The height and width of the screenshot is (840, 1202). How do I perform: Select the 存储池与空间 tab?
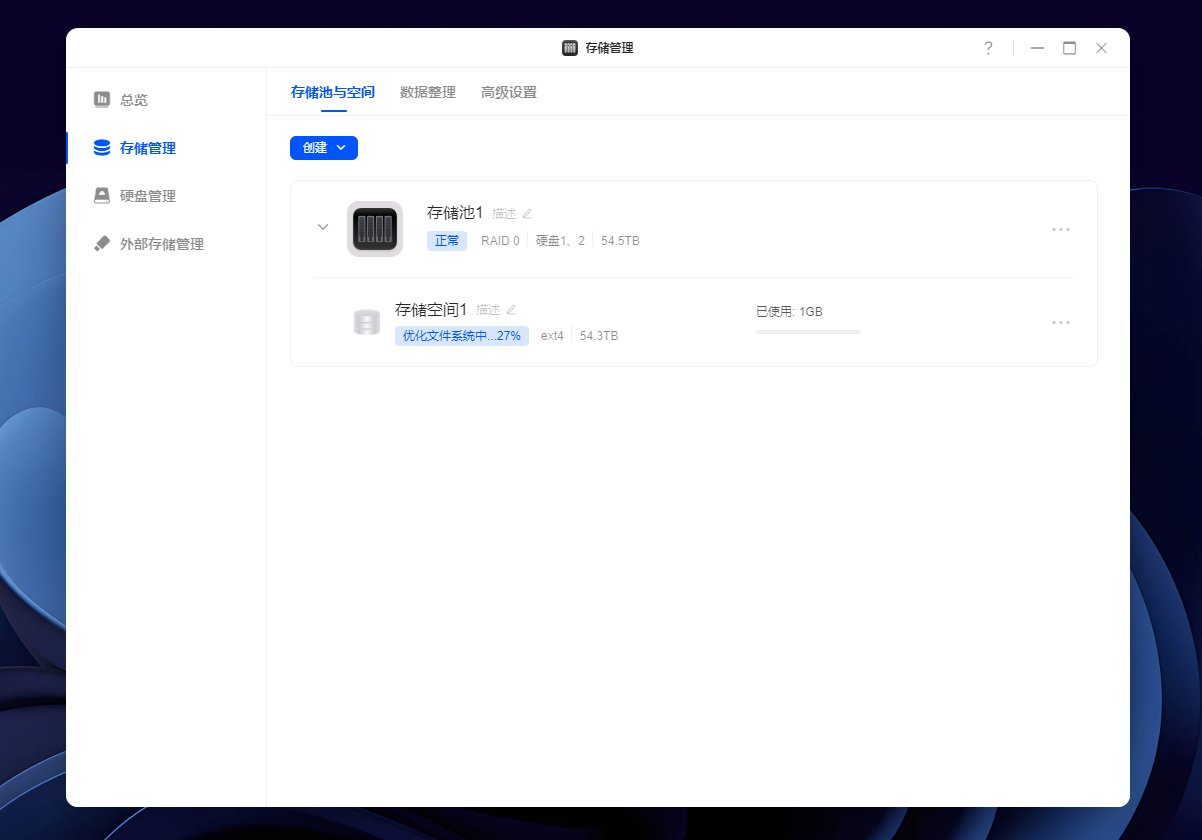tap(333, 92)
